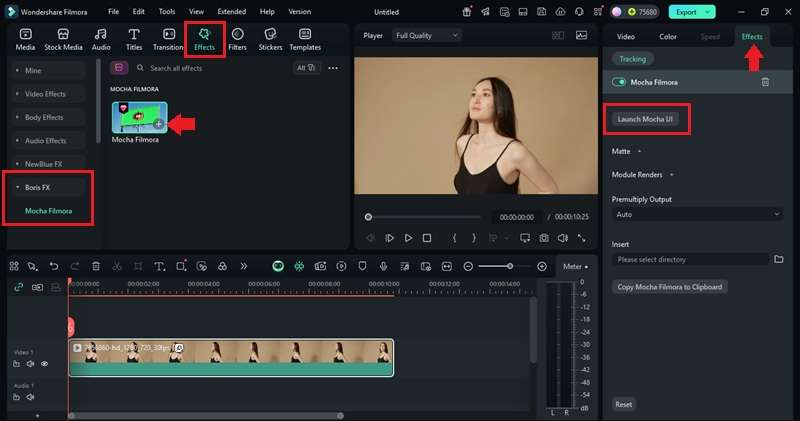Click the Mocha Filmora effect thumbnail
Viewport: 800px width, 421px height.
click(x=139, y=117)
